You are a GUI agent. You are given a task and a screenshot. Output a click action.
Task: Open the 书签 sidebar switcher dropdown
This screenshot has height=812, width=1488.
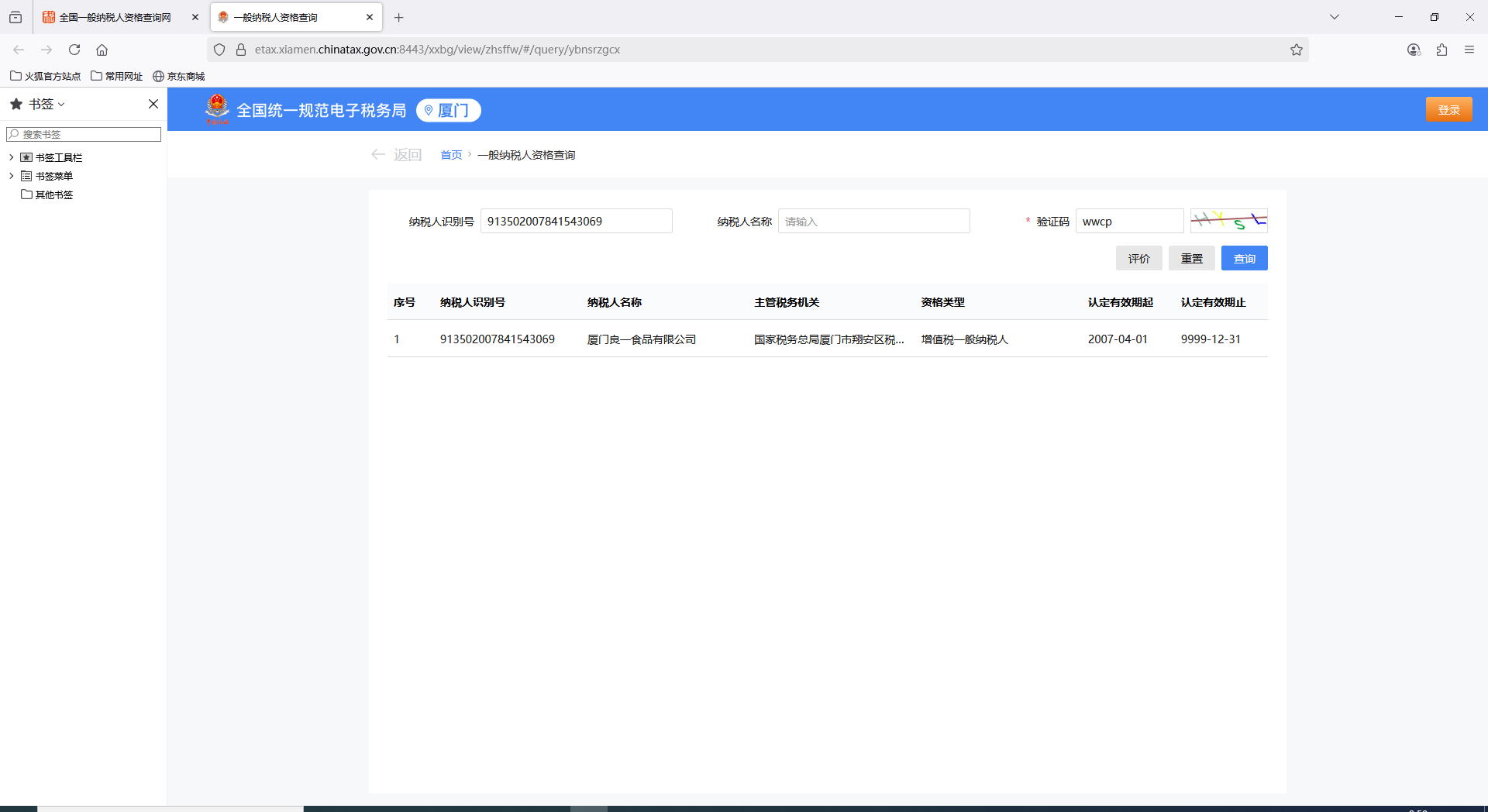click(46, 104)
